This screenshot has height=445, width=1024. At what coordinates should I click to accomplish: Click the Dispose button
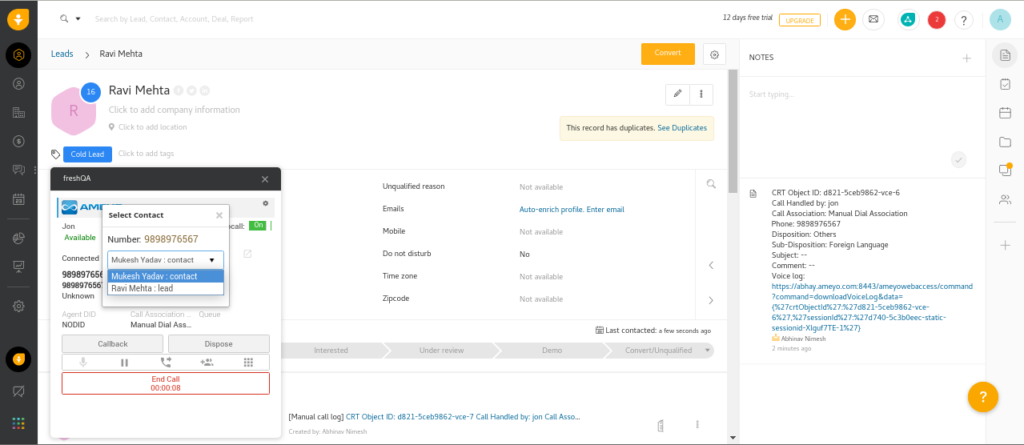pos(219,344)
